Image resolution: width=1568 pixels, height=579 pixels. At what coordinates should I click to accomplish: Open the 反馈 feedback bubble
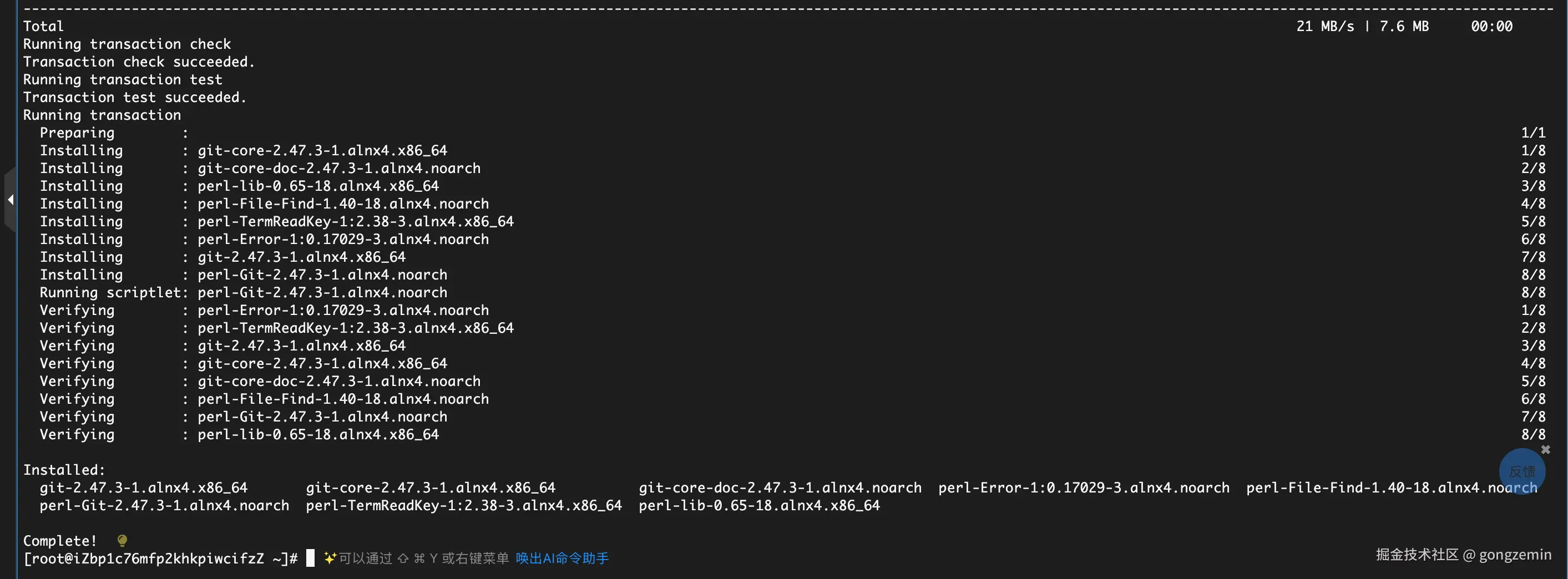[1522, 471]
